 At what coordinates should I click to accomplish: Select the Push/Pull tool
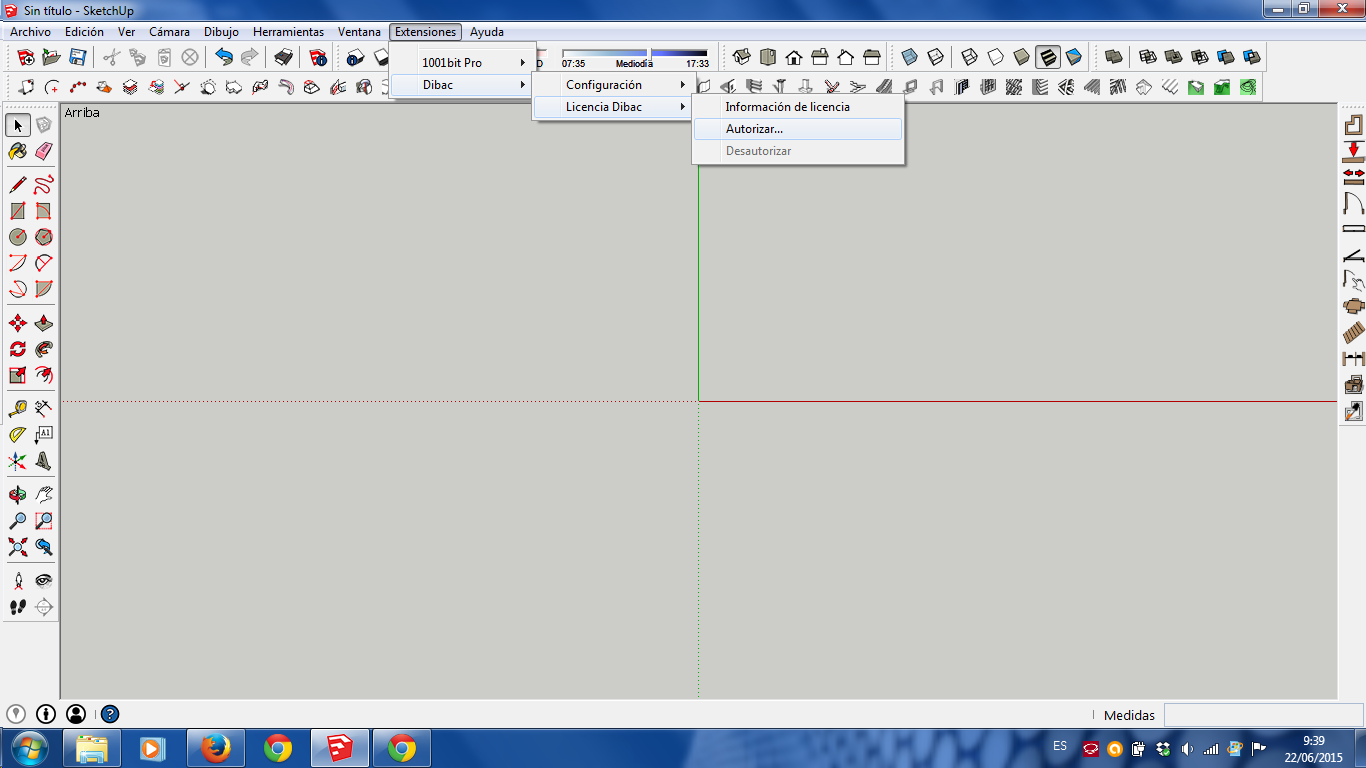tap(44, 323)
